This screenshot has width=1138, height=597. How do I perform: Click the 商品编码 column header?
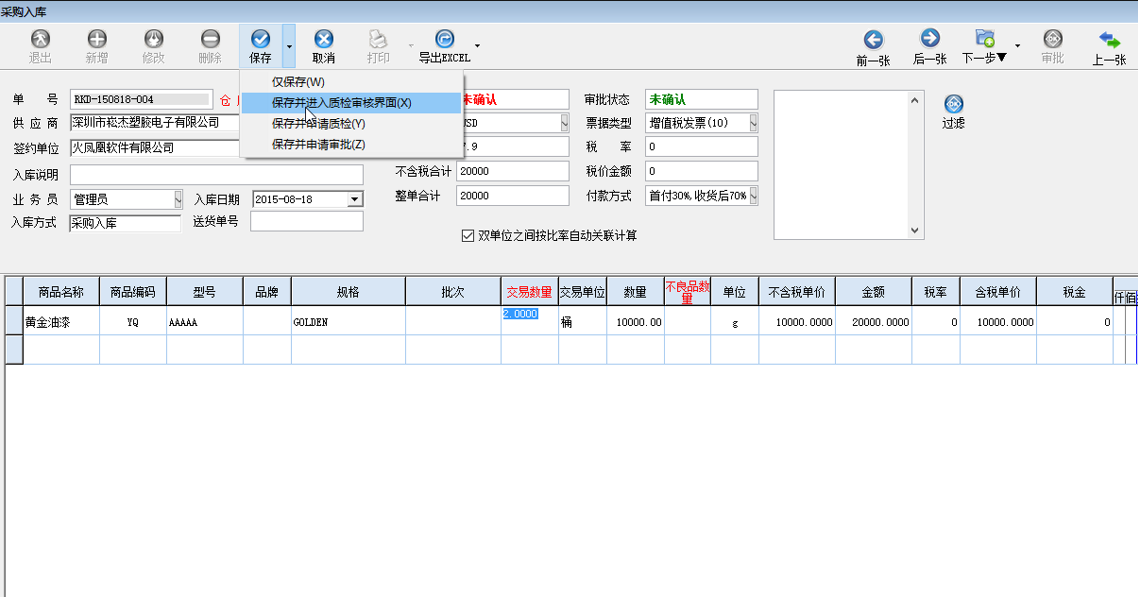[133, 292]
